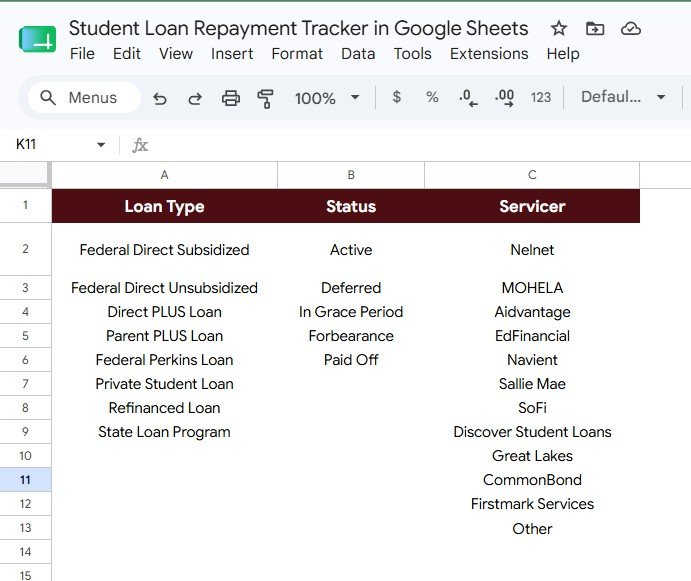Open the Format menu
The height and width of the screenshot is (581, 691).
297,54
